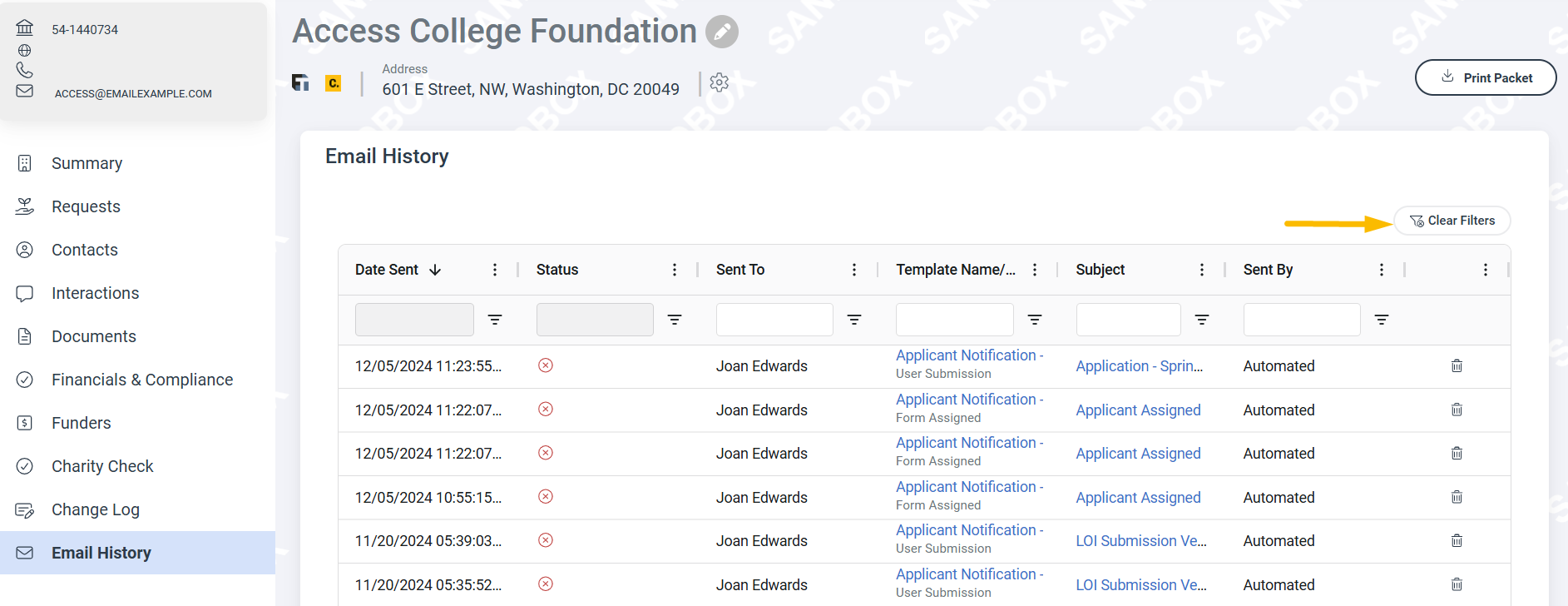
Task: Delete the 11/20/2024 05:39:03 email record
Action: click(x=1457, y=540)
